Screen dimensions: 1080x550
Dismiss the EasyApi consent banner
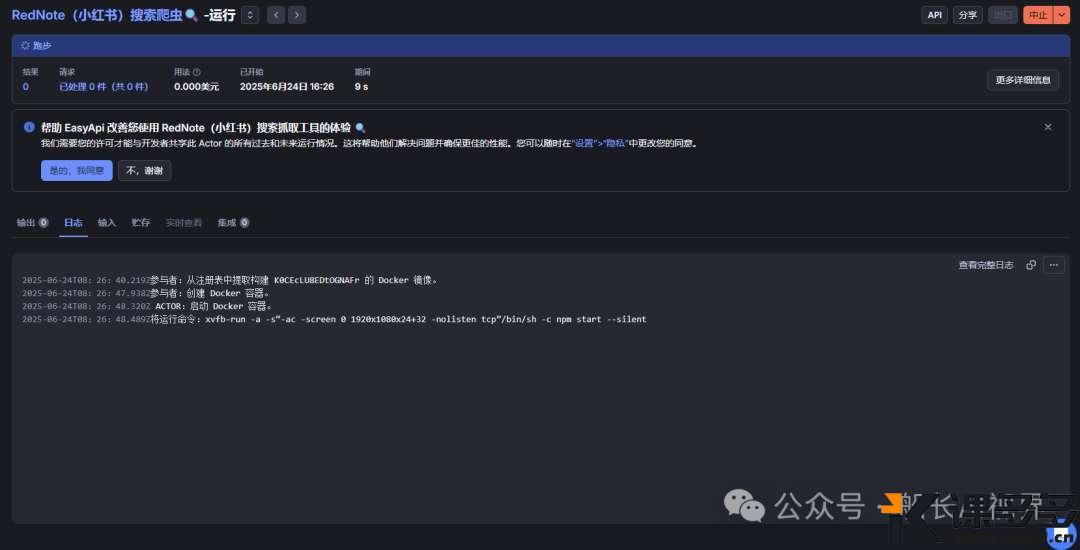pyautogui.click(x=1048, y=127)
